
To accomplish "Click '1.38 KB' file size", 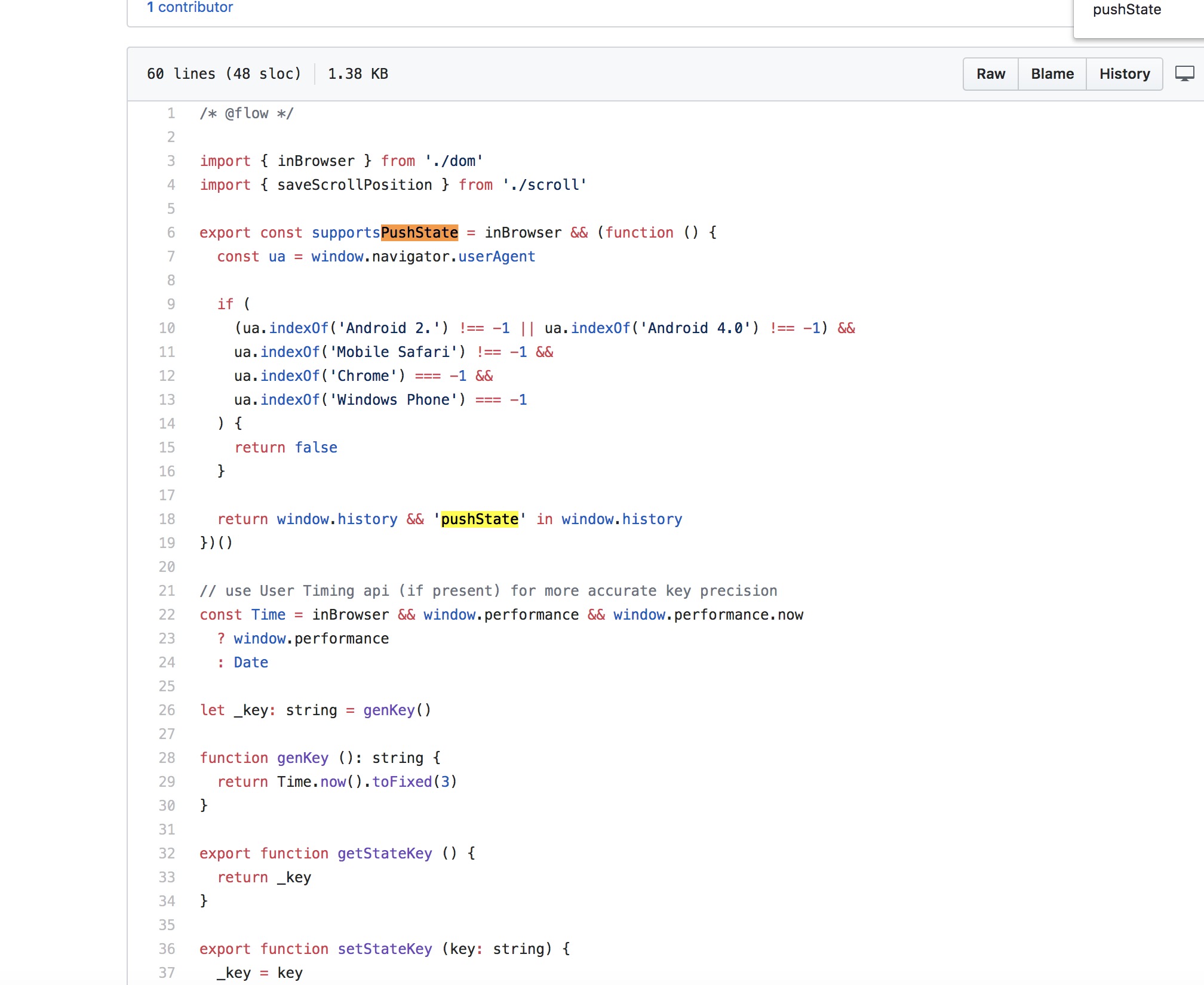I will pos(358,73).
